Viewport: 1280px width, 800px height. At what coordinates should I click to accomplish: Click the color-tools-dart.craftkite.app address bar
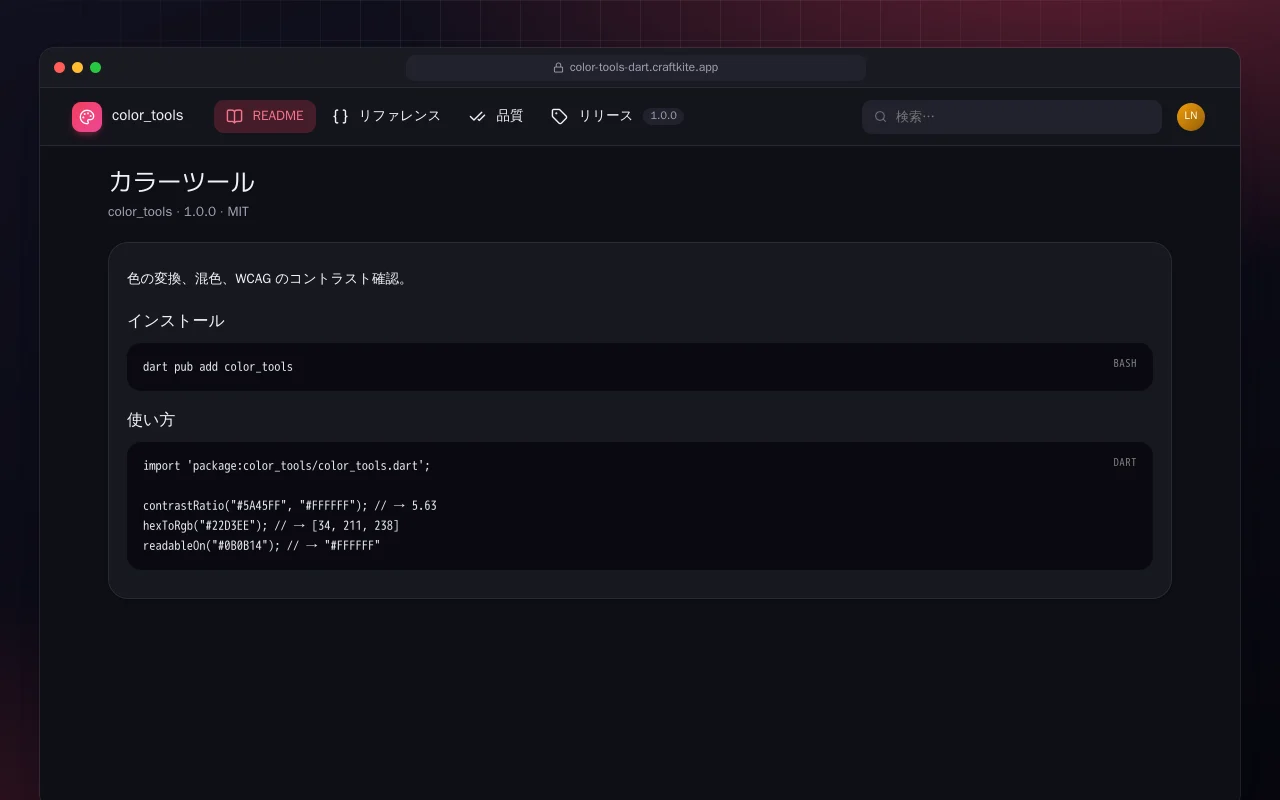coord(636,68)
